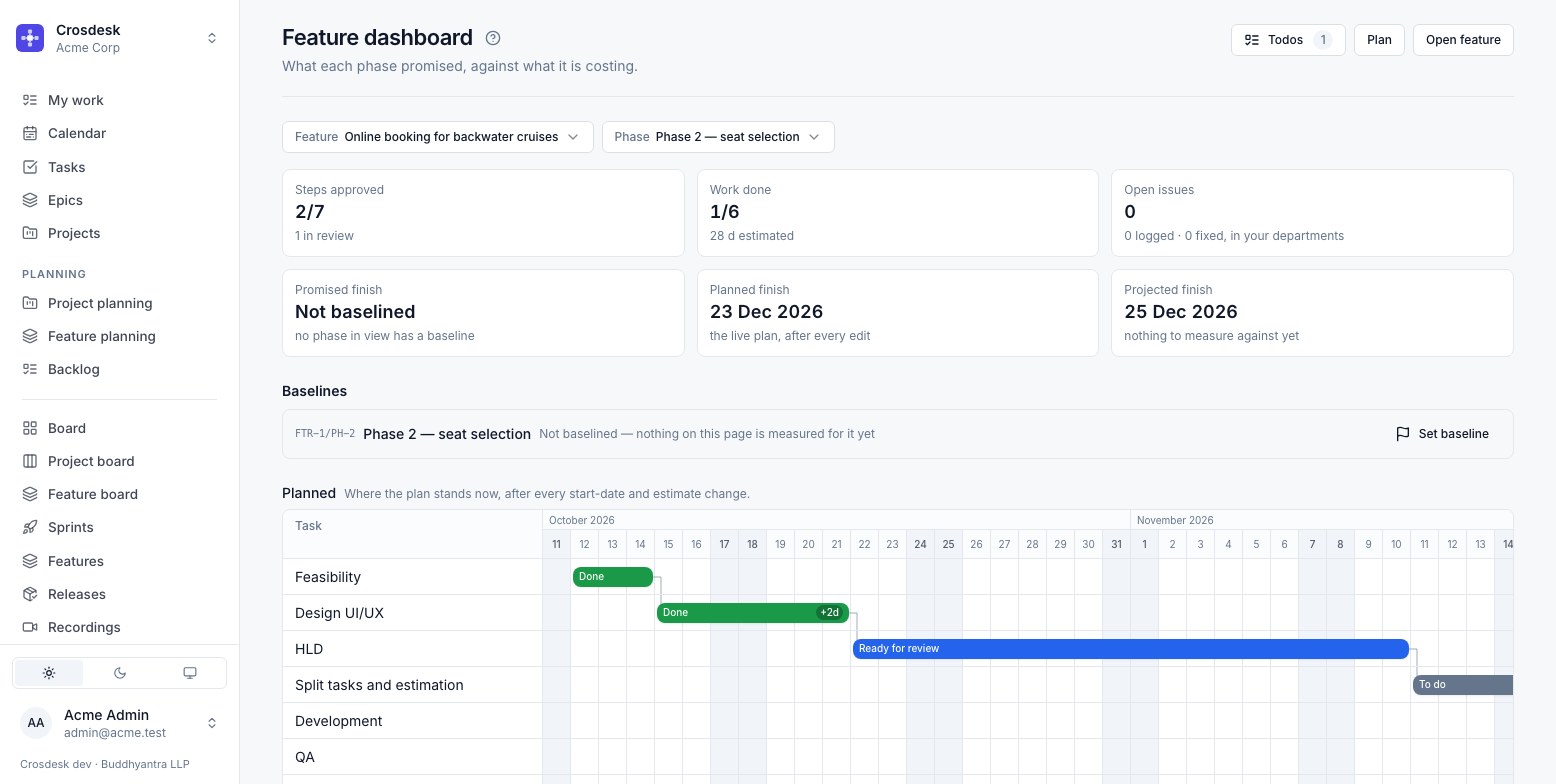Open the Todos button

(1288, 40)
